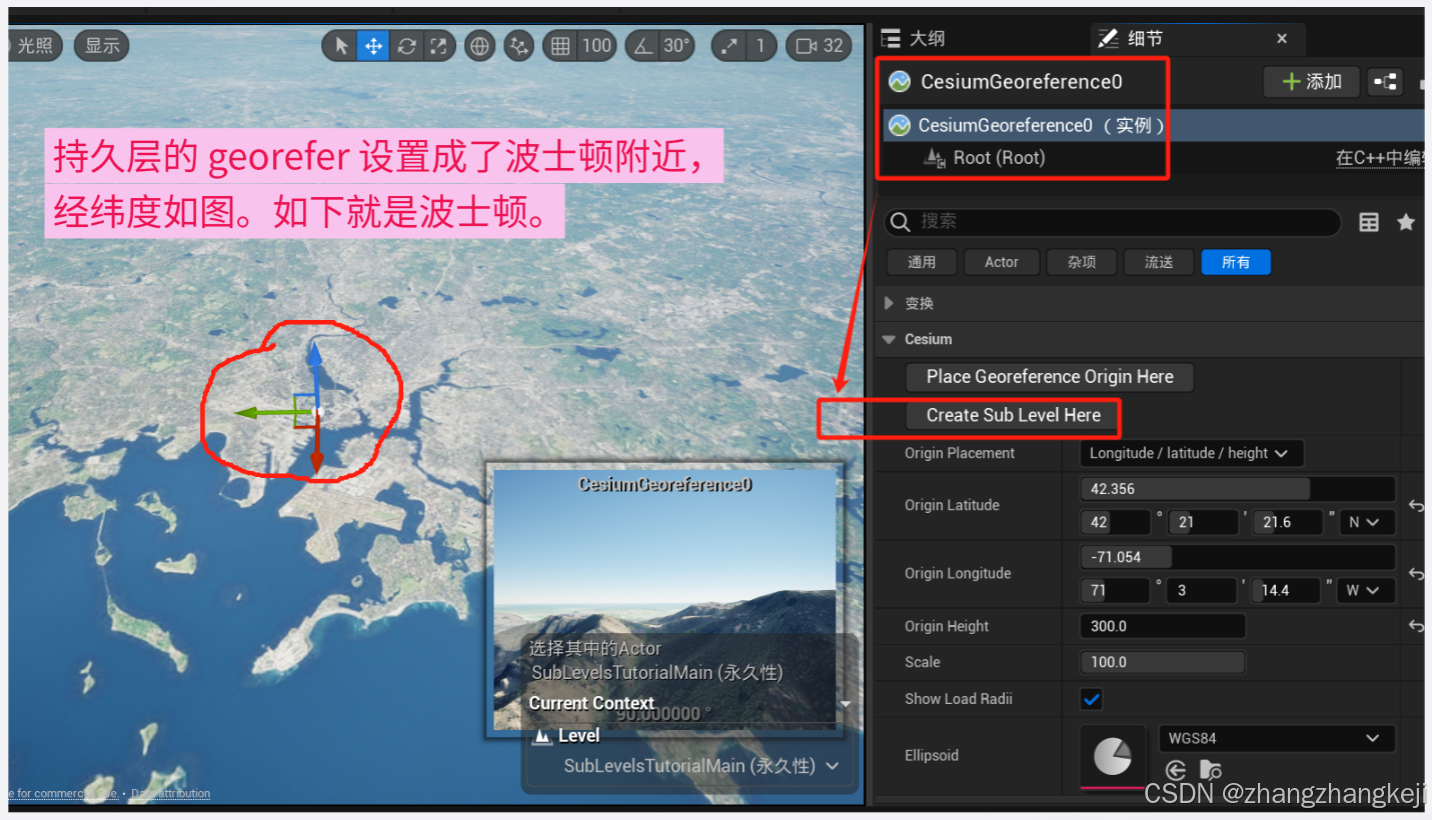The image size is (1432, 820).
Task: Toggle scale snapping icon
Action: pyautogui.click(x=729, y=45)
